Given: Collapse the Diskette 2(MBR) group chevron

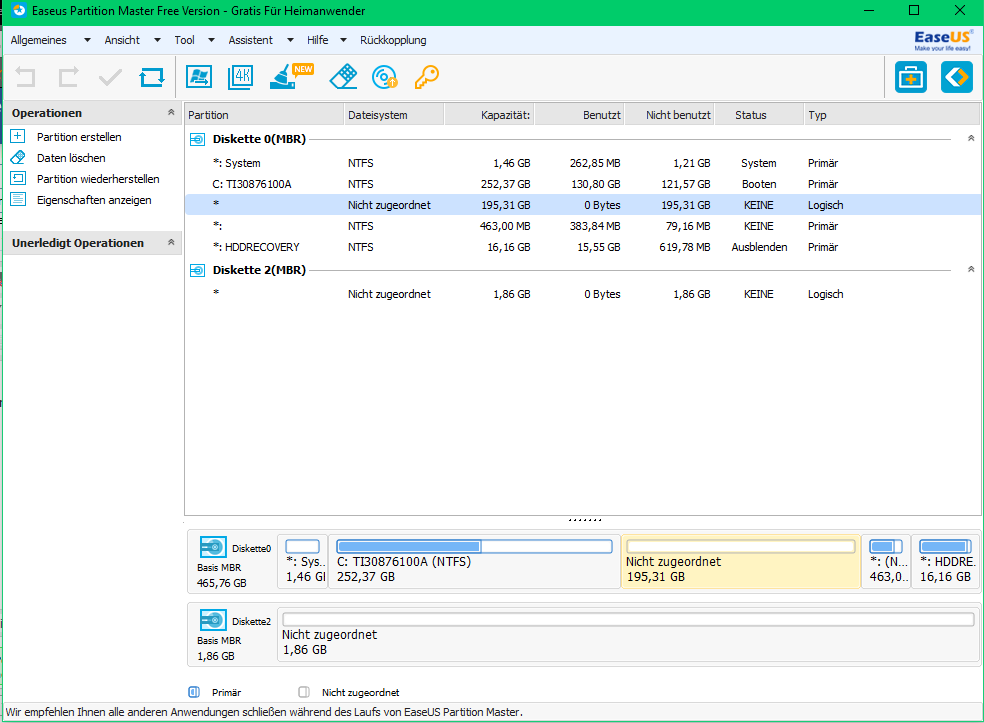Looking at the screenshot, I should (x=971, y=269).
